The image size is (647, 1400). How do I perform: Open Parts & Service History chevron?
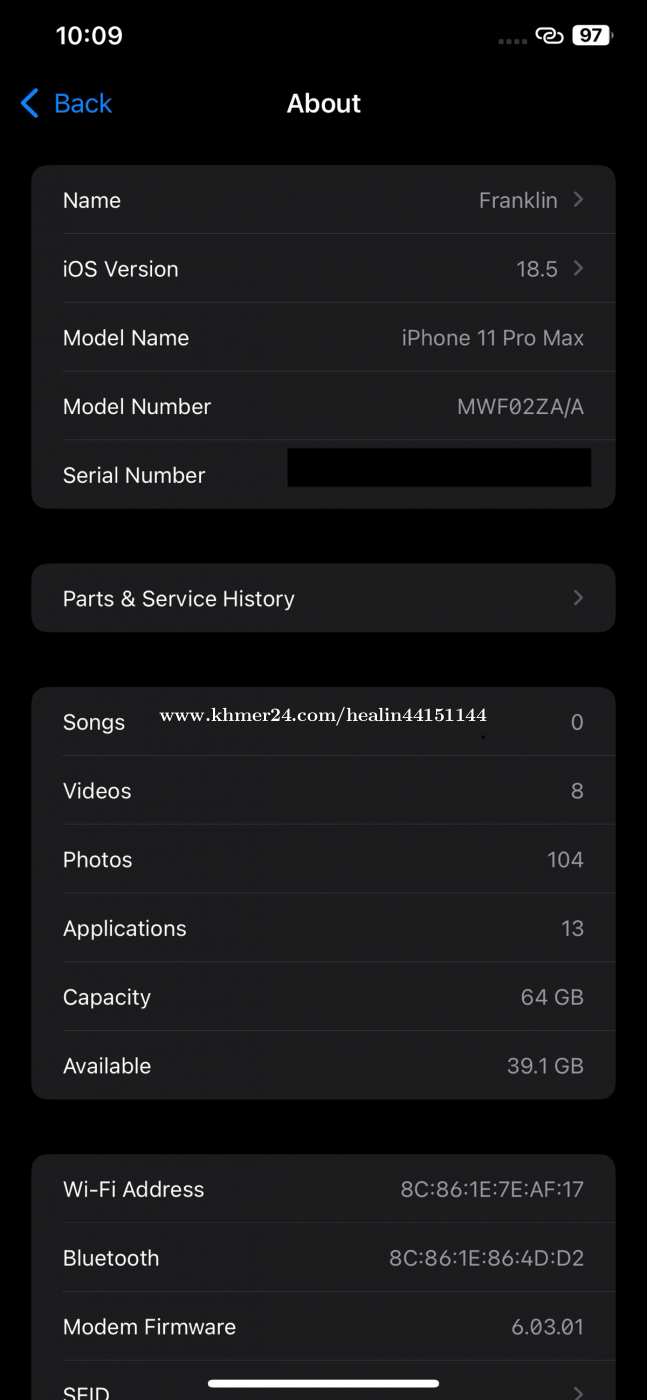point(578,598)
